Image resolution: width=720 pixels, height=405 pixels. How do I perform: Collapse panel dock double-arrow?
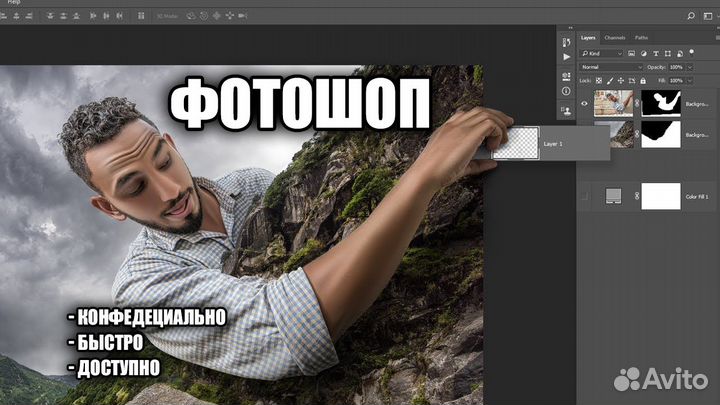click(570, 28)
